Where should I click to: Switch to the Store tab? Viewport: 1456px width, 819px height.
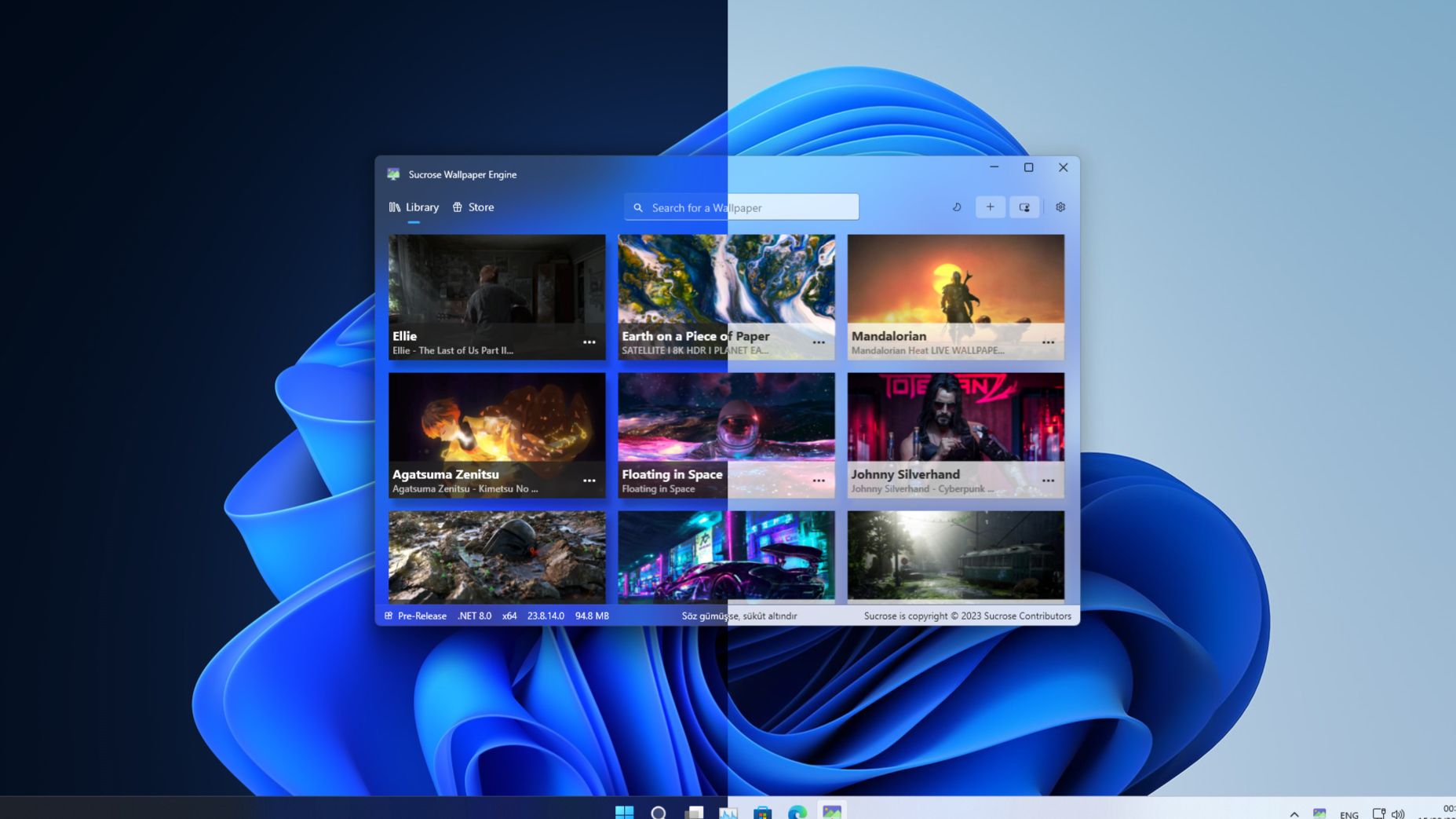(473, 207)
